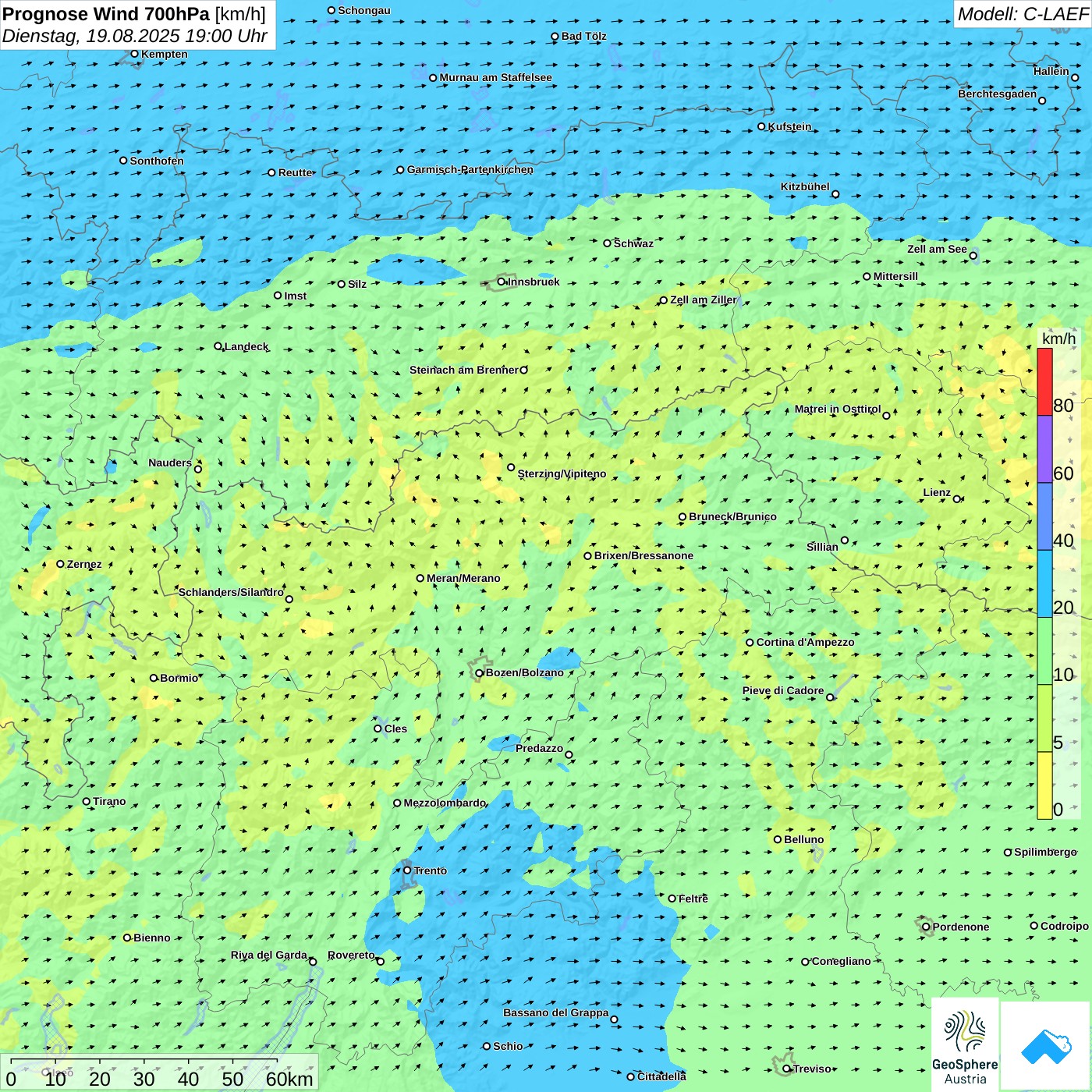Click the 'Mezzolombardo' label

445,803
